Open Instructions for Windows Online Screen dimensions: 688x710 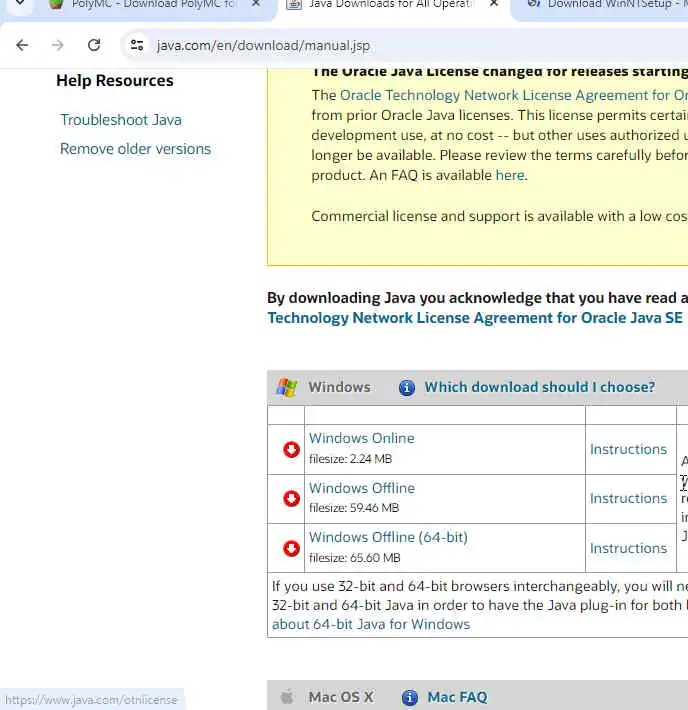[628, 449]
